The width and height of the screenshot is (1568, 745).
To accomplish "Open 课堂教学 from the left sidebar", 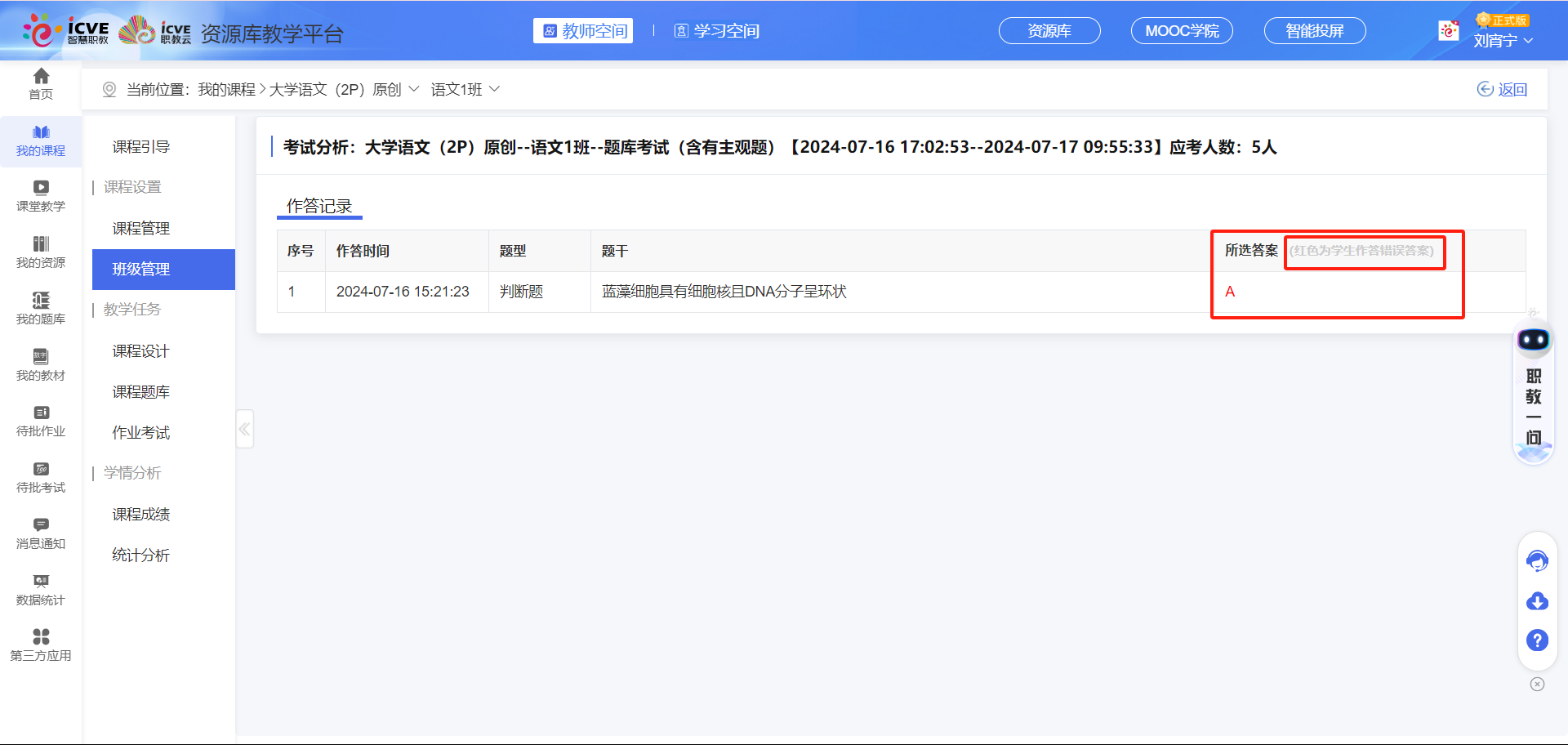I will pos(41,196).
